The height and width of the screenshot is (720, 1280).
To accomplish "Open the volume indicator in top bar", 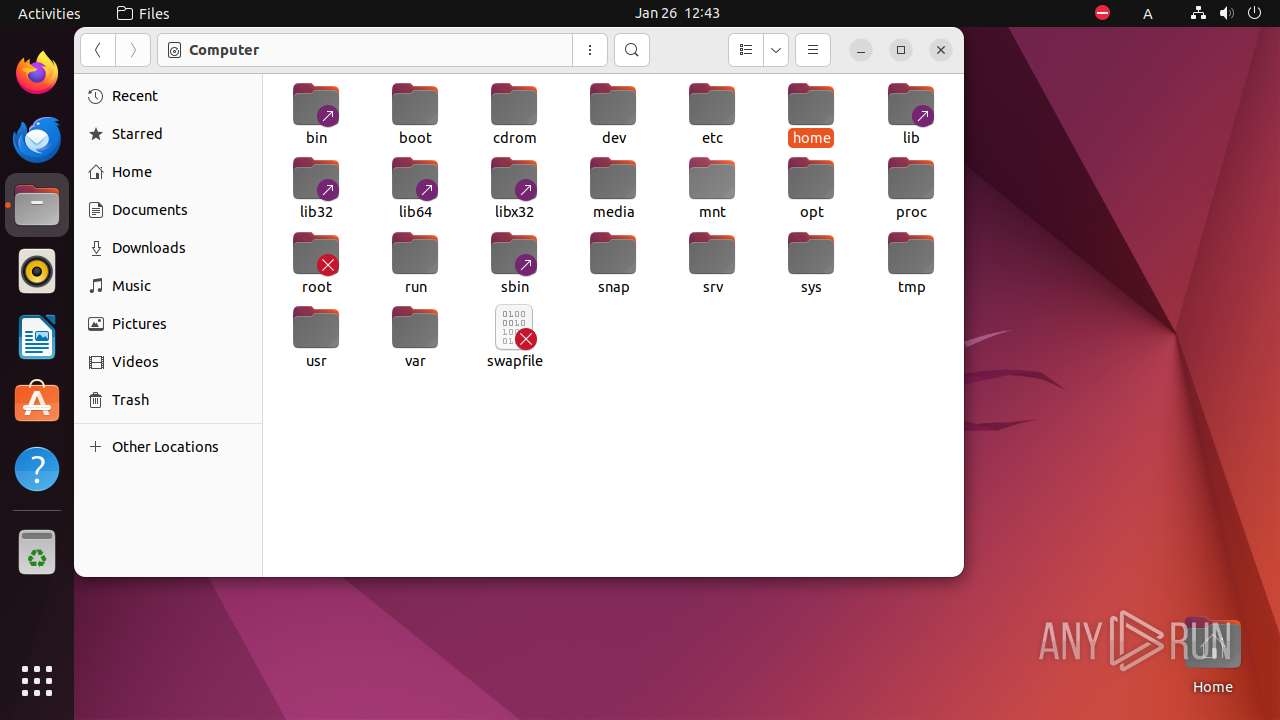I will click(x=1227, y=13).
